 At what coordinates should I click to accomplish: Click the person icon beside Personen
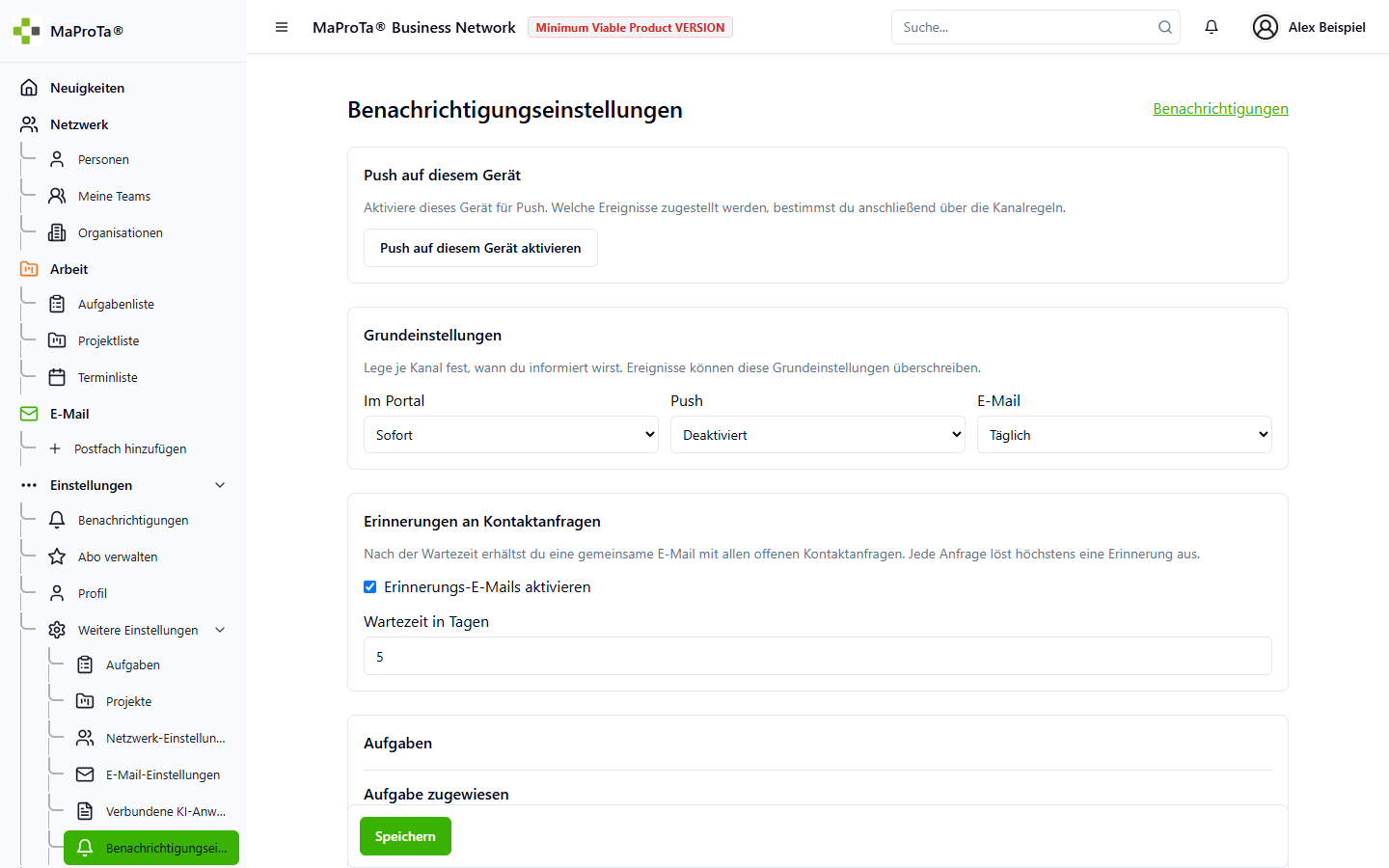57,159
